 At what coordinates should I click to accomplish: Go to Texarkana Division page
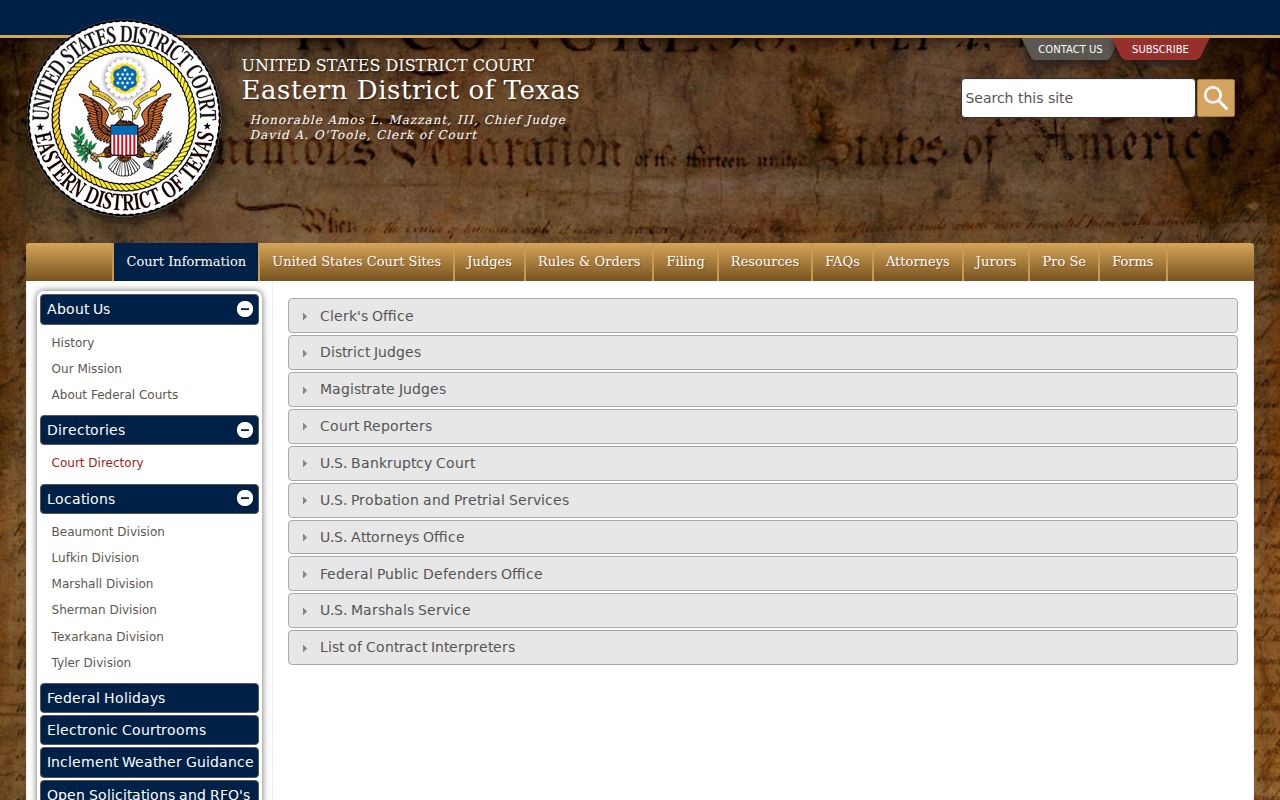(107, 636)
